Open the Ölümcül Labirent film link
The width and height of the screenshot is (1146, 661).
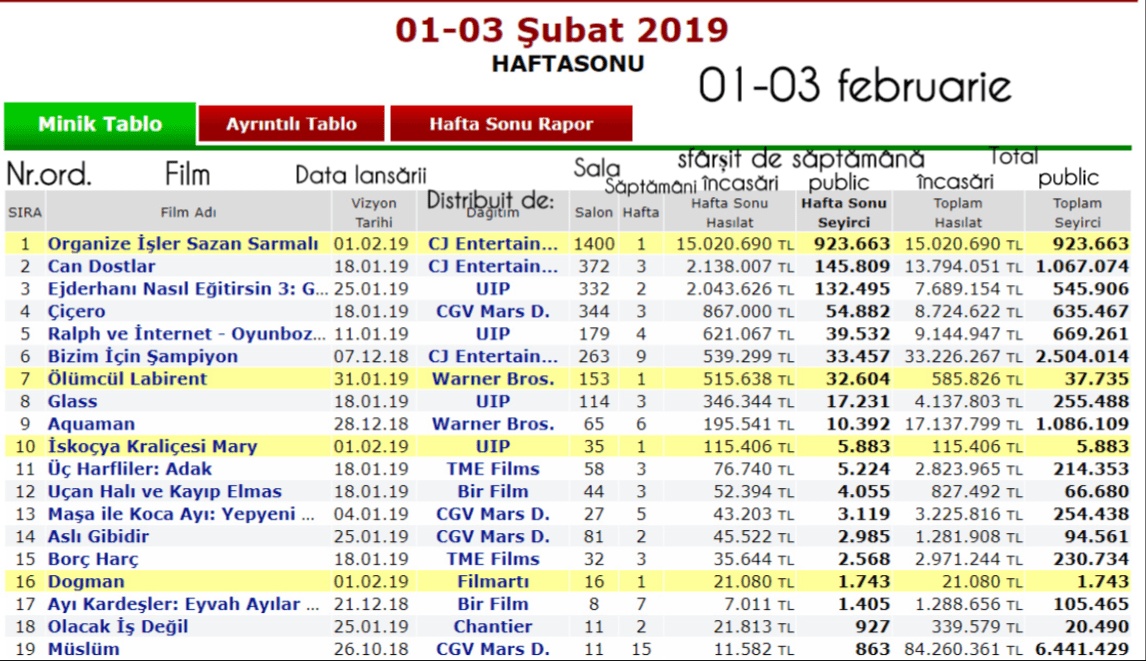[127, 379]
